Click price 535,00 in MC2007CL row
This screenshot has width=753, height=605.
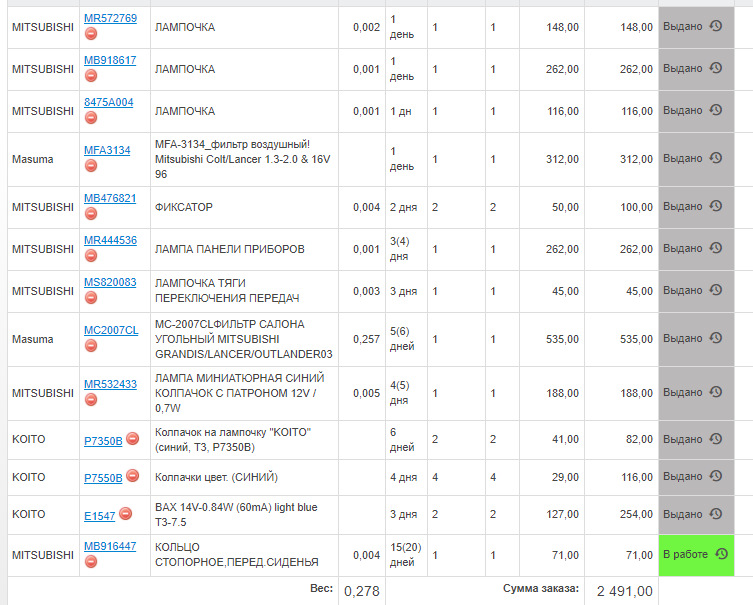pyautogui.click(x=562, y=339)
